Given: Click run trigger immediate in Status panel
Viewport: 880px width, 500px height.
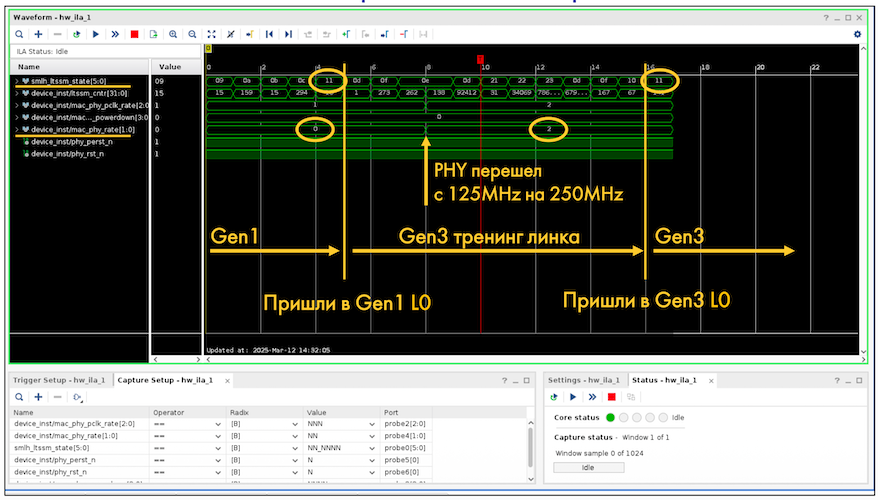Looking at the screenshot, I should 592,397.
